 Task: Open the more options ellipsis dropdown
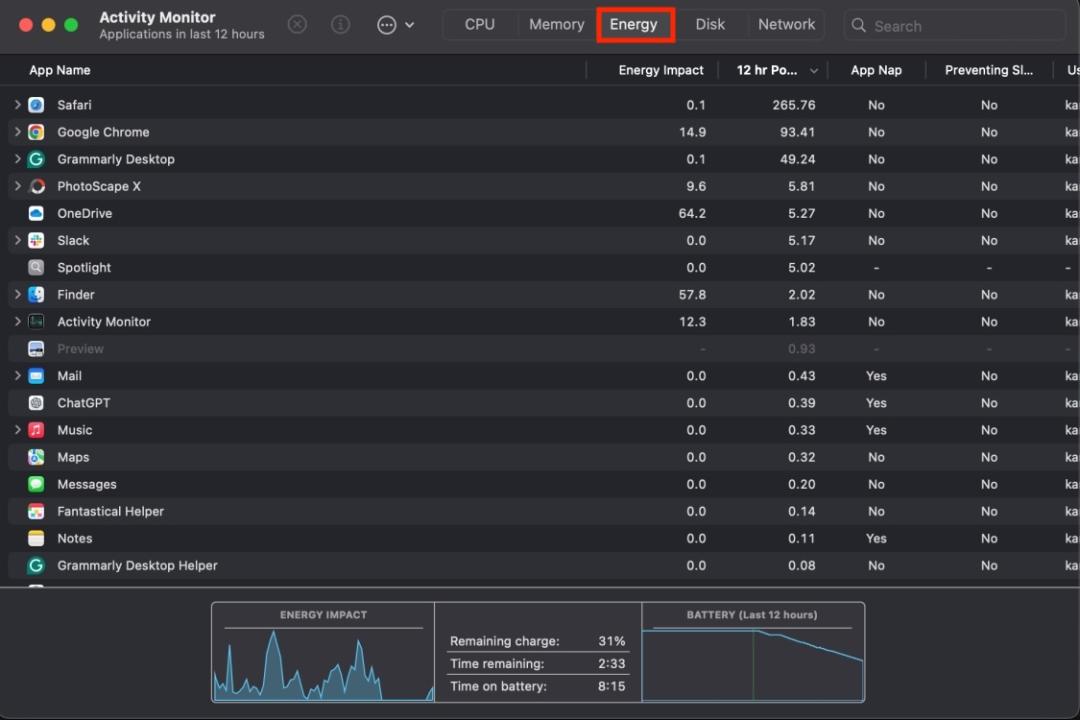(388, 24)
